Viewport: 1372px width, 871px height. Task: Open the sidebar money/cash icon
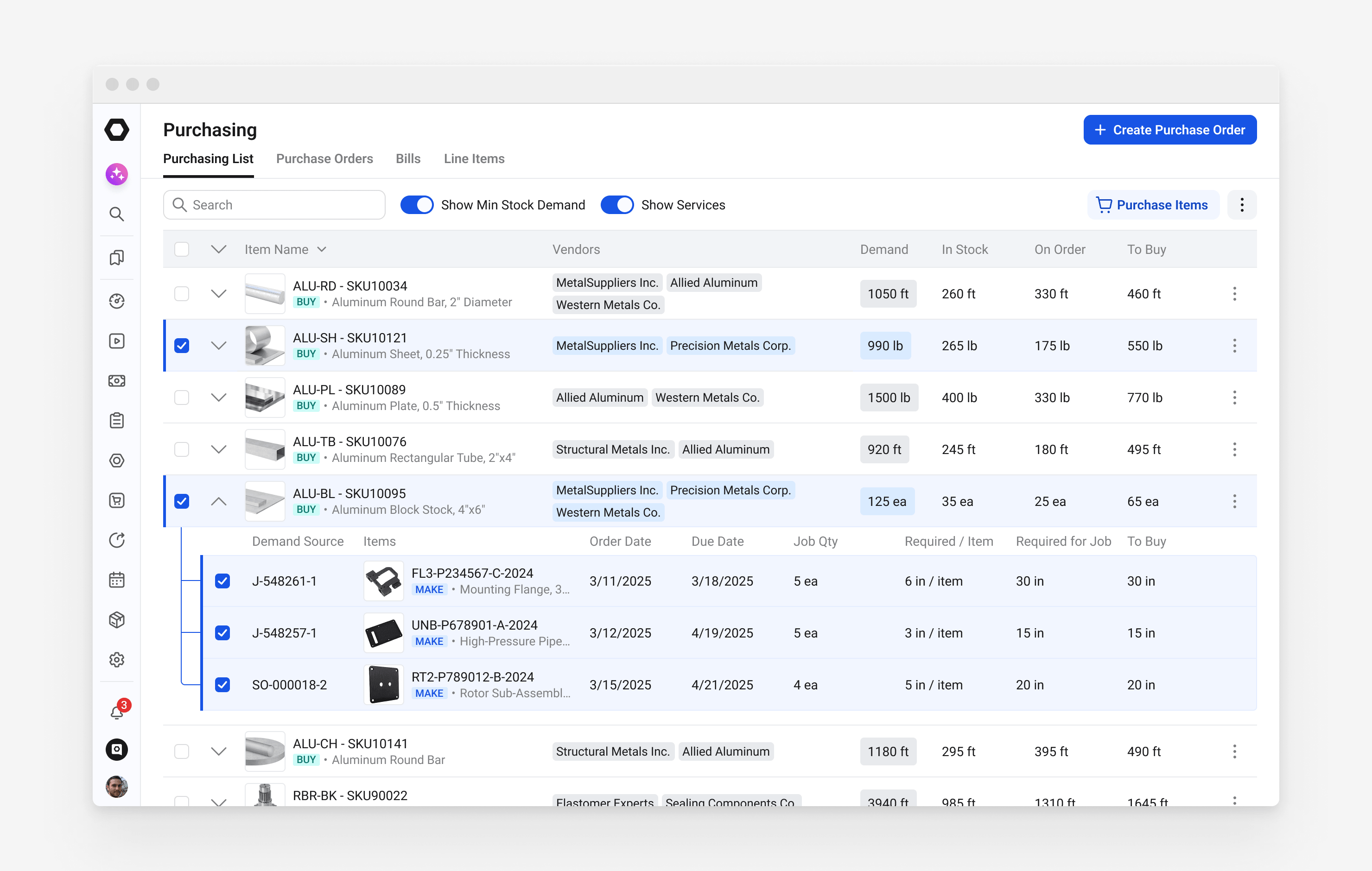[117, 380]
